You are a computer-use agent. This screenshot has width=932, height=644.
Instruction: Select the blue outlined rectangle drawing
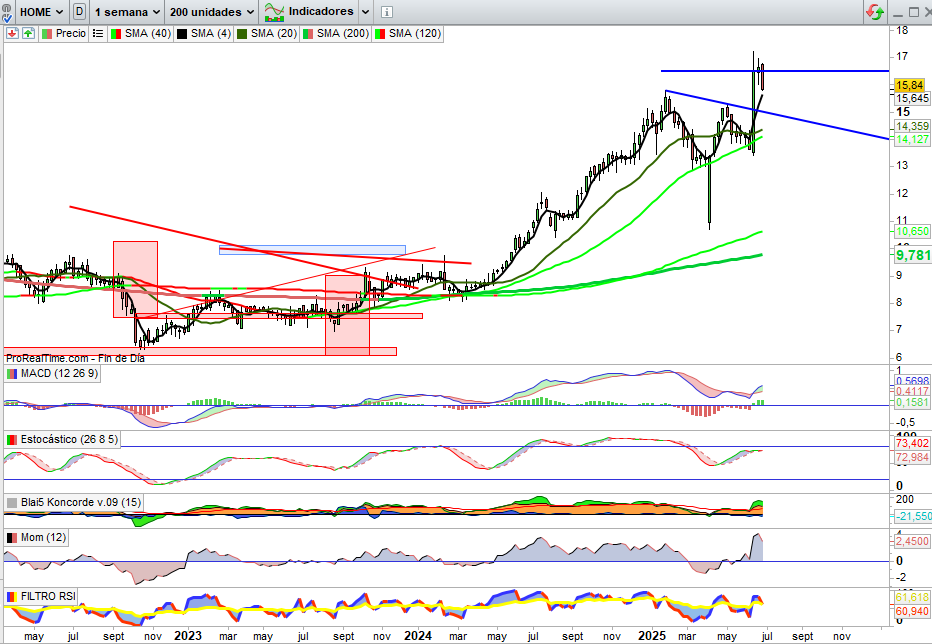point(312,250)
